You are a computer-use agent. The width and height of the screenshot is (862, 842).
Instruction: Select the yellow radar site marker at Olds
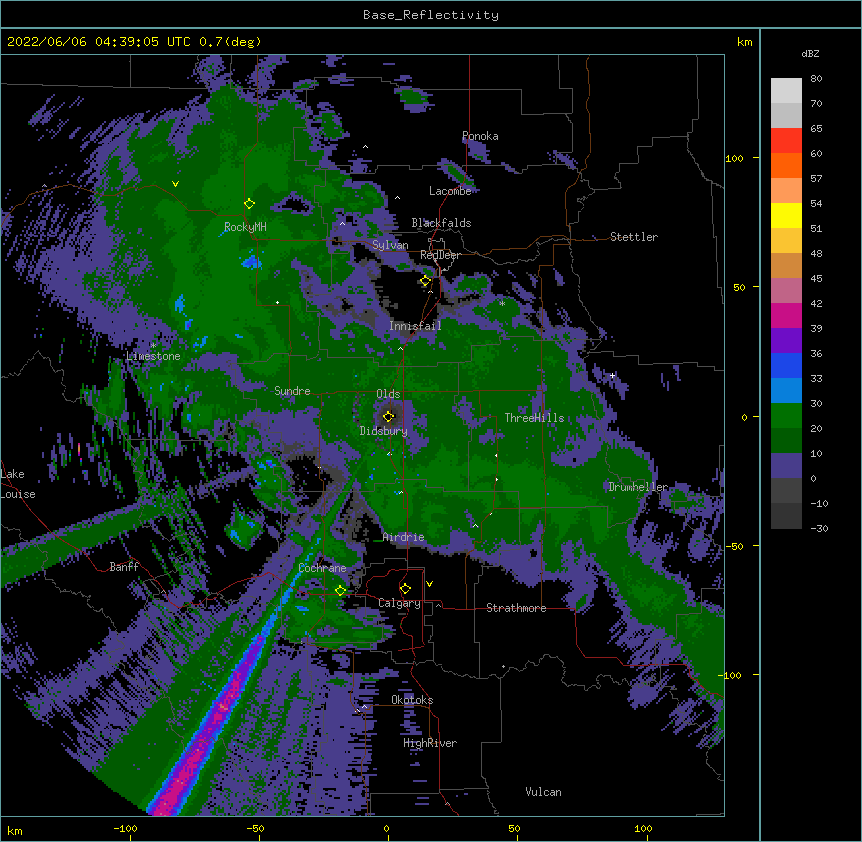tap(389, 417)
